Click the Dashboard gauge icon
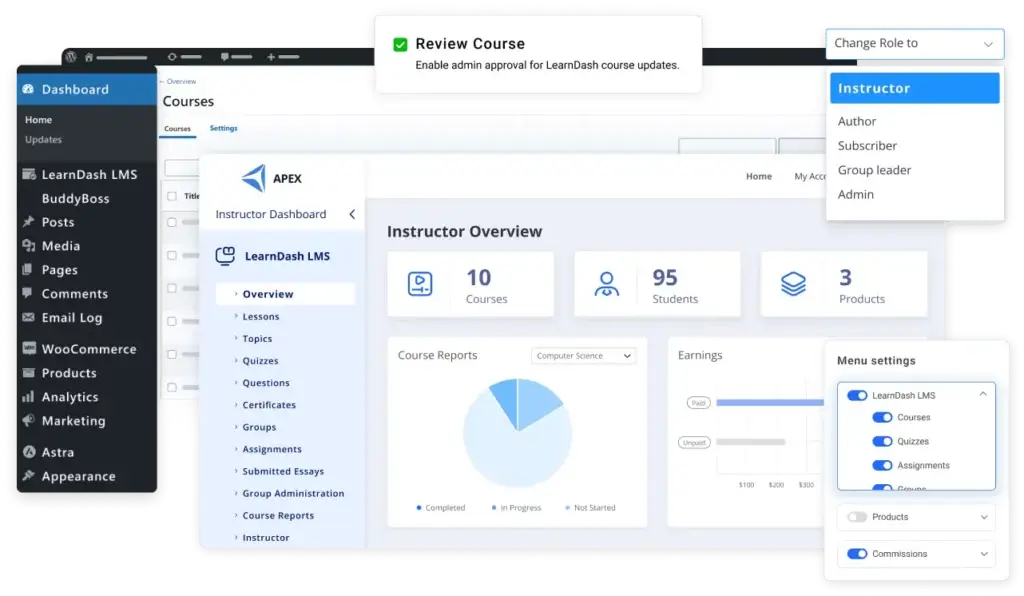1024x596 pixels. [28, 89]
